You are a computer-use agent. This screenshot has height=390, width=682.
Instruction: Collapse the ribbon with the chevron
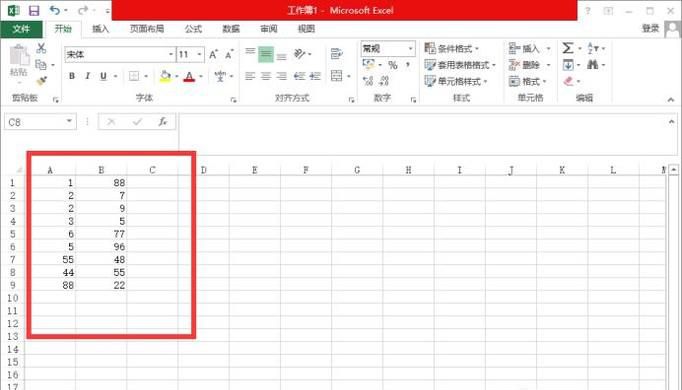click(671, 100)
